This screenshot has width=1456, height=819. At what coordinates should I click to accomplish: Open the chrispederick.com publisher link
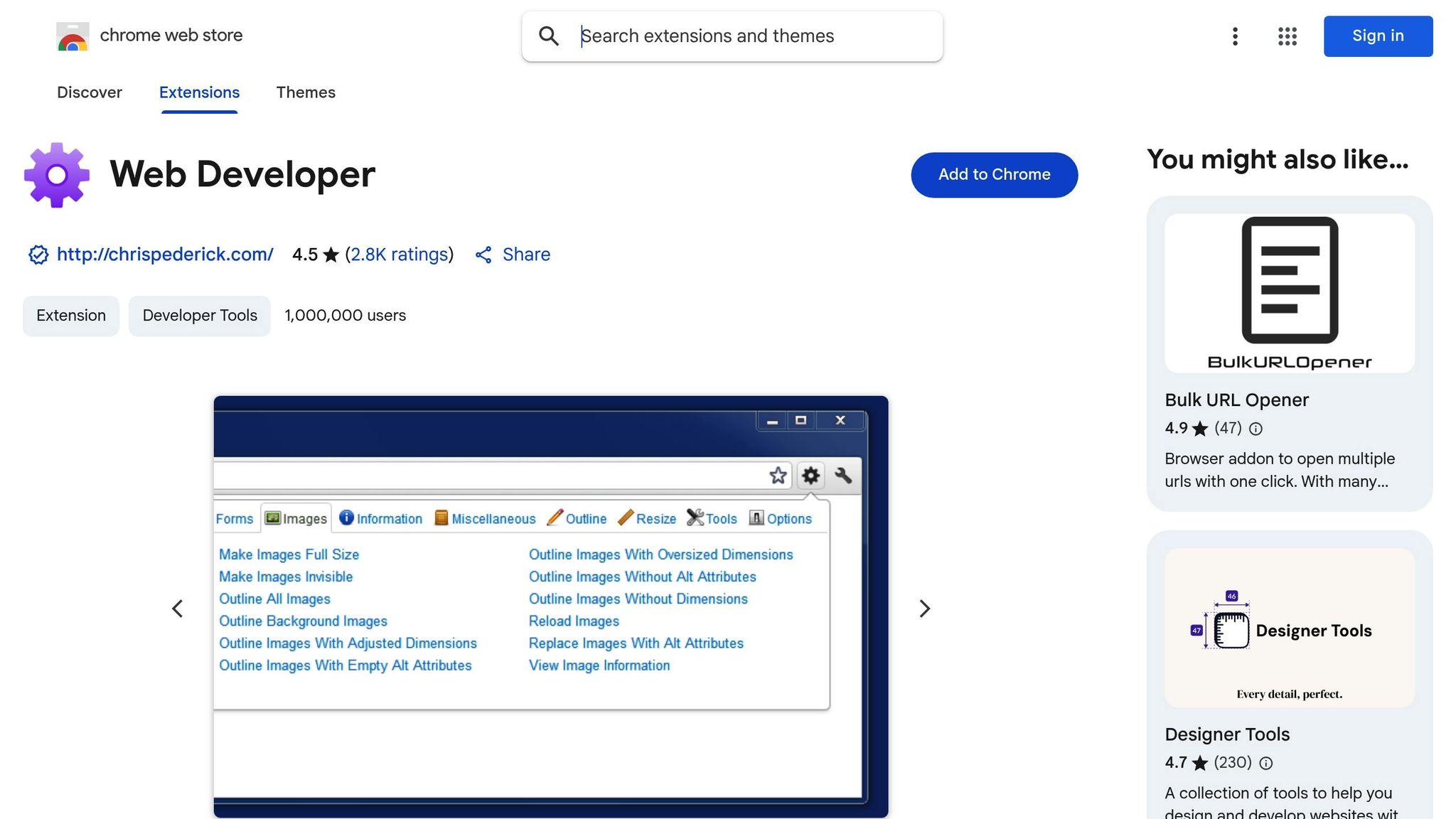point(165,255)
